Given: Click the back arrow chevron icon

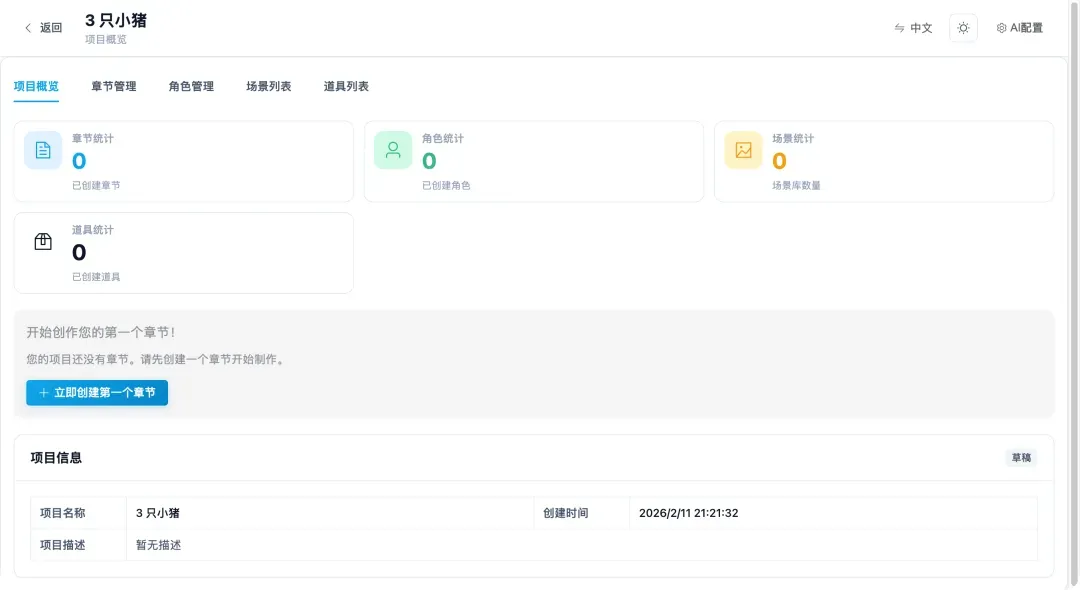Looking at the screenshot, I should (28, 28).
